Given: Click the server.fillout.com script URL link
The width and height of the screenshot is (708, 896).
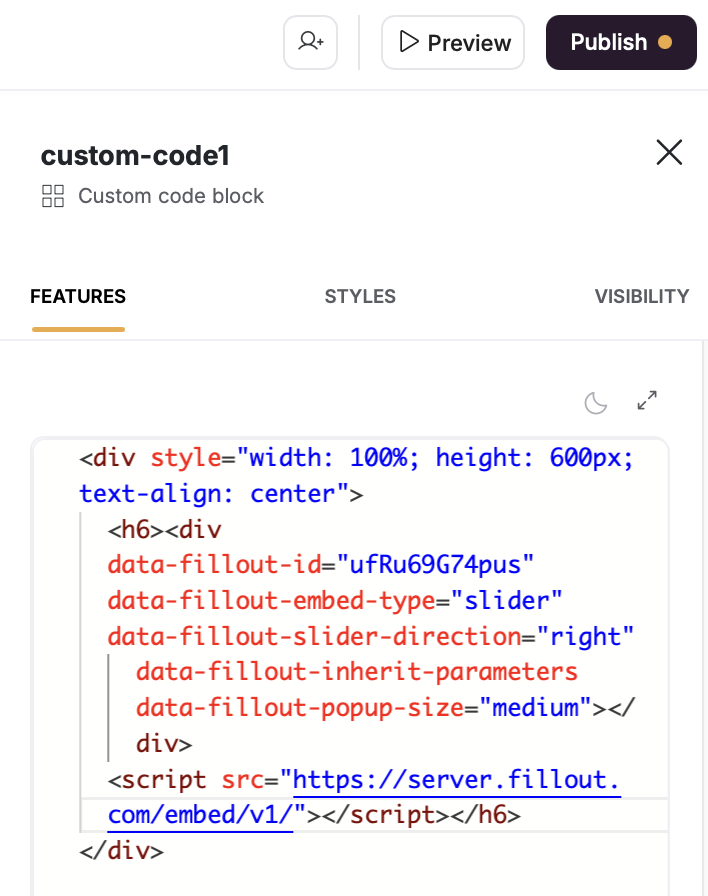Looking at the screenshot, I should point(364,797).
